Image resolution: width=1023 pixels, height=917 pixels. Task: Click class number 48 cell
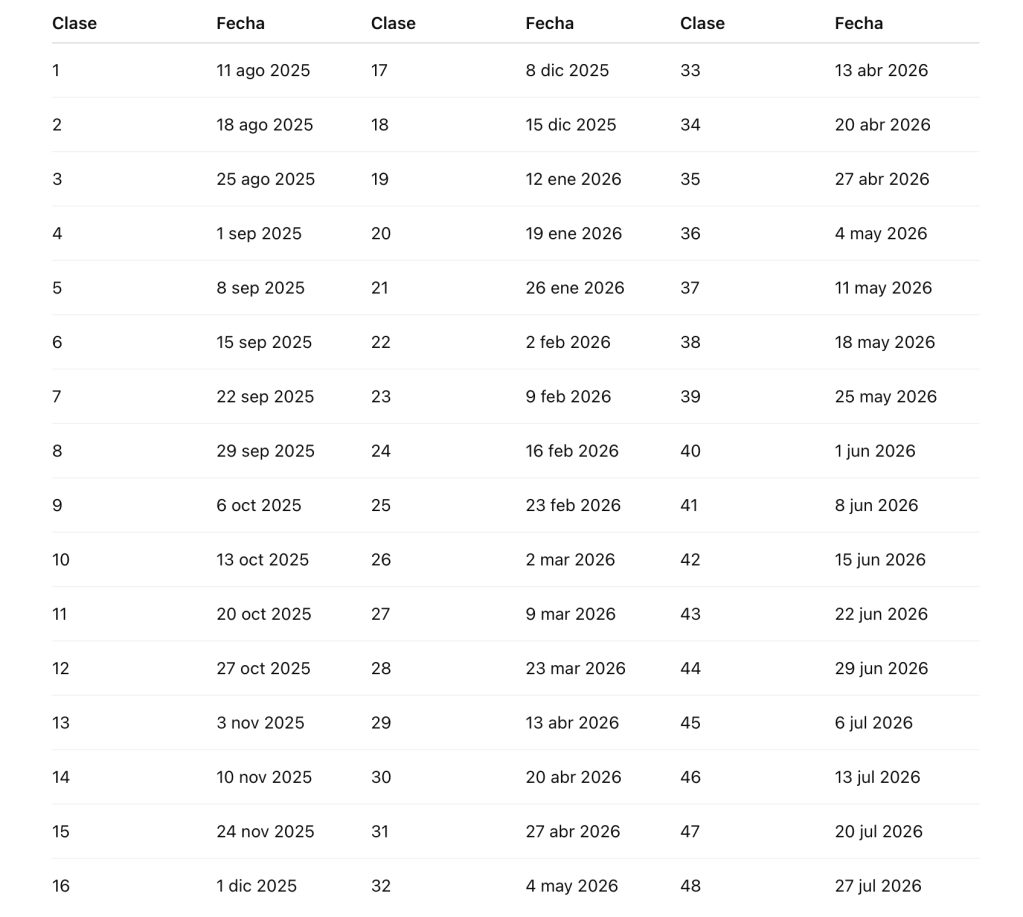pos(690,886)
